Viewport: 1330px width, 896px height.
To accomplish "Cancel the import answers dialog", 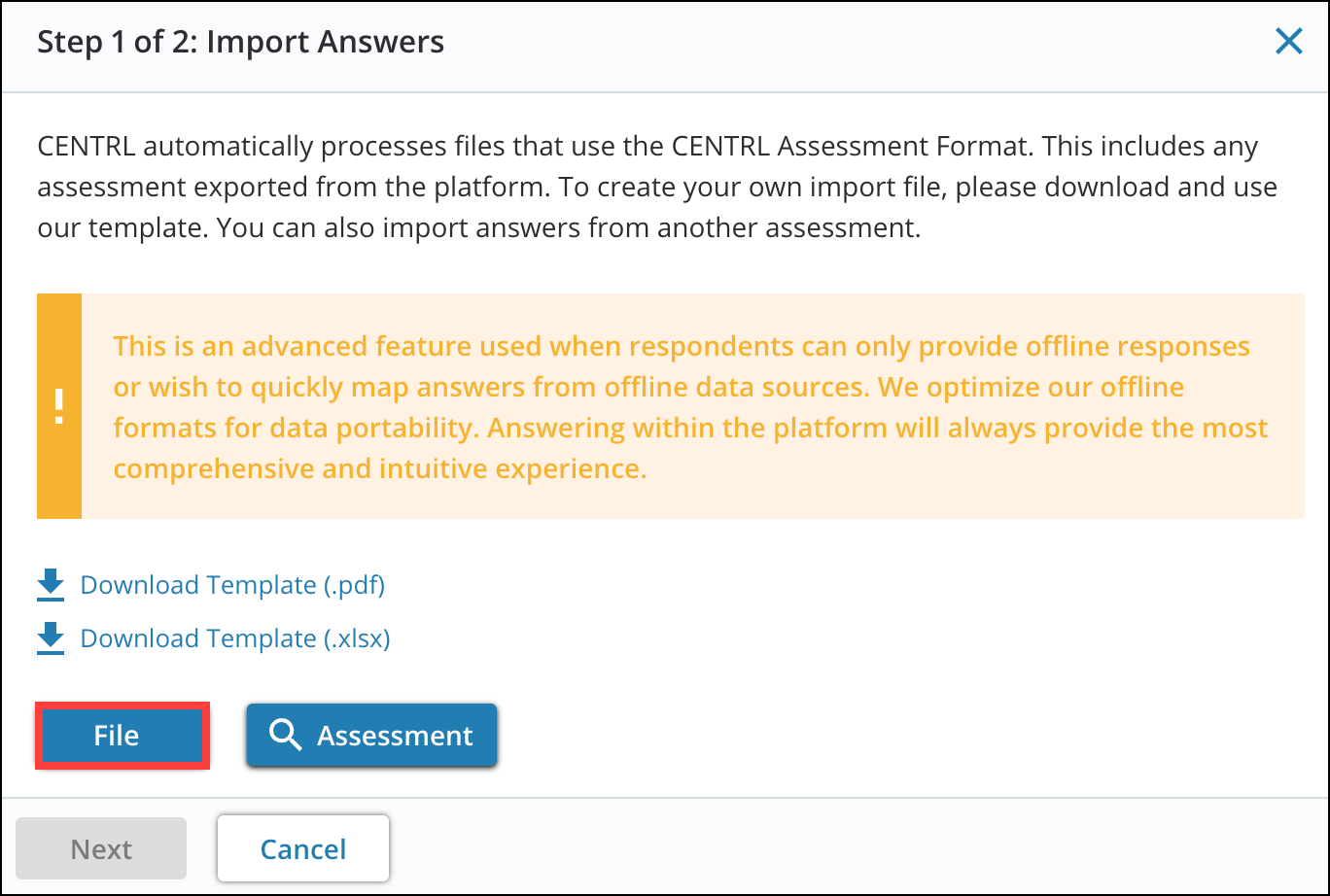I will pyautogui.click(x=303, y=848).
